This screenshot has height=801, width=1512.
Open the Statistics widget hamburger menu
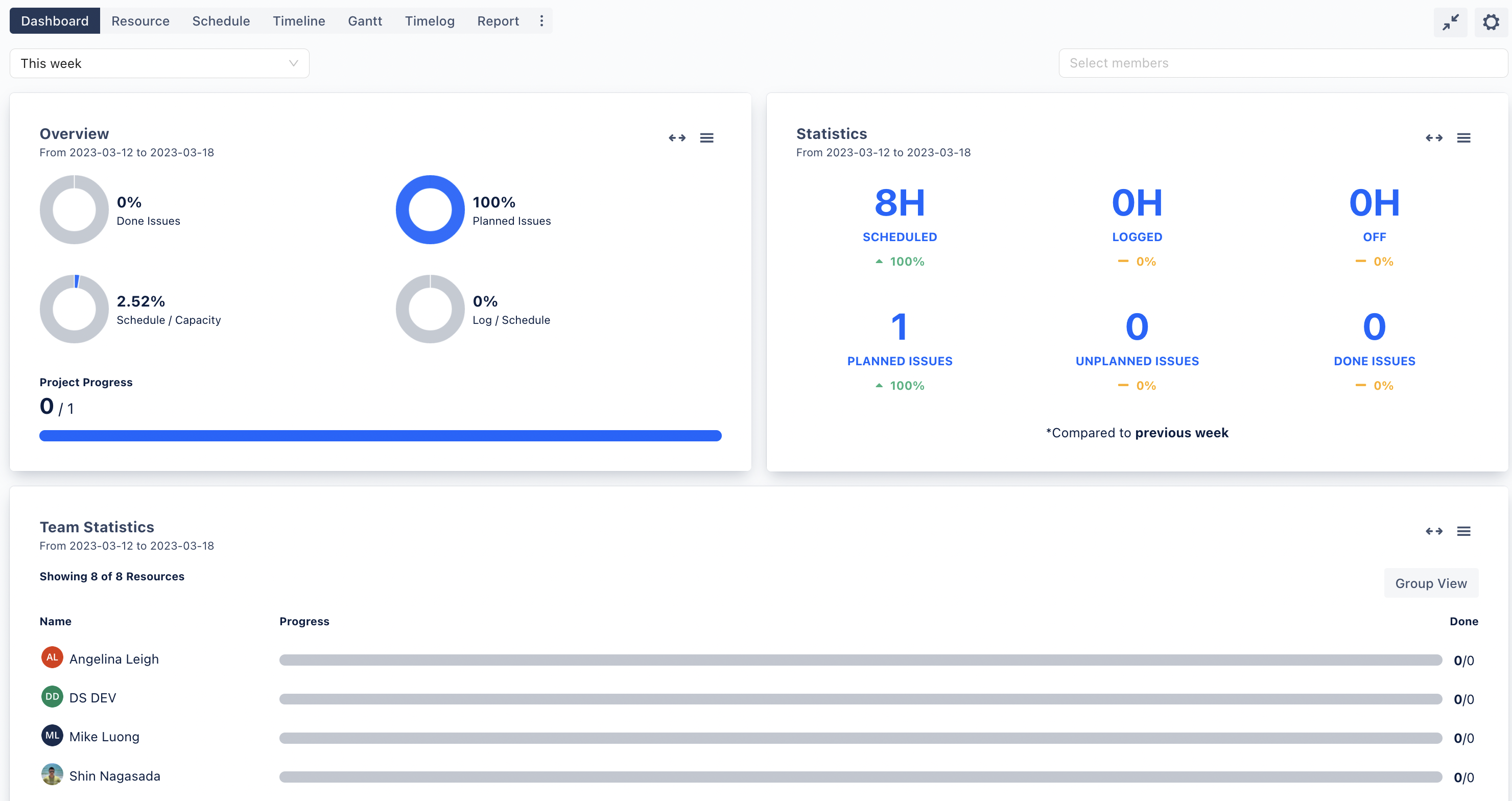[1463, 138]
